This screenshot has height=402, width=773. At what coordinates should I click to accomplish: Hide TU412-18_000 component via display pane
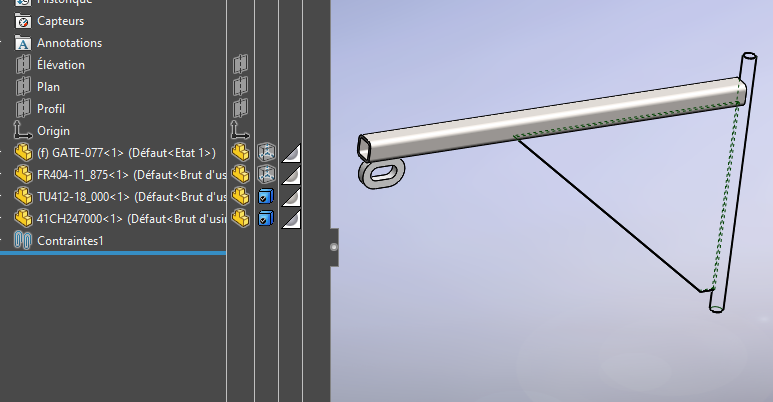click(241, 196)
